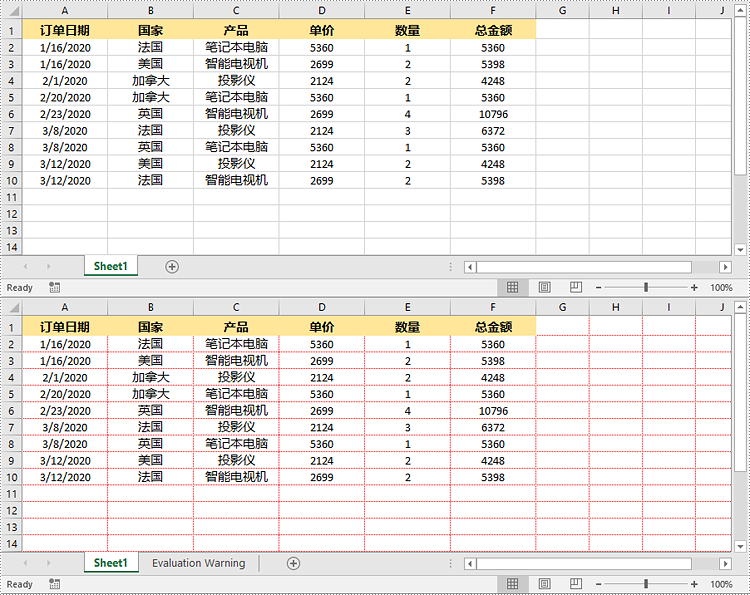The height and width of the screenshot is (595, 750).
Task: Click top workbook's horizontal scroll left arrow
Action: pyautogui.click(x=470, y=267)
